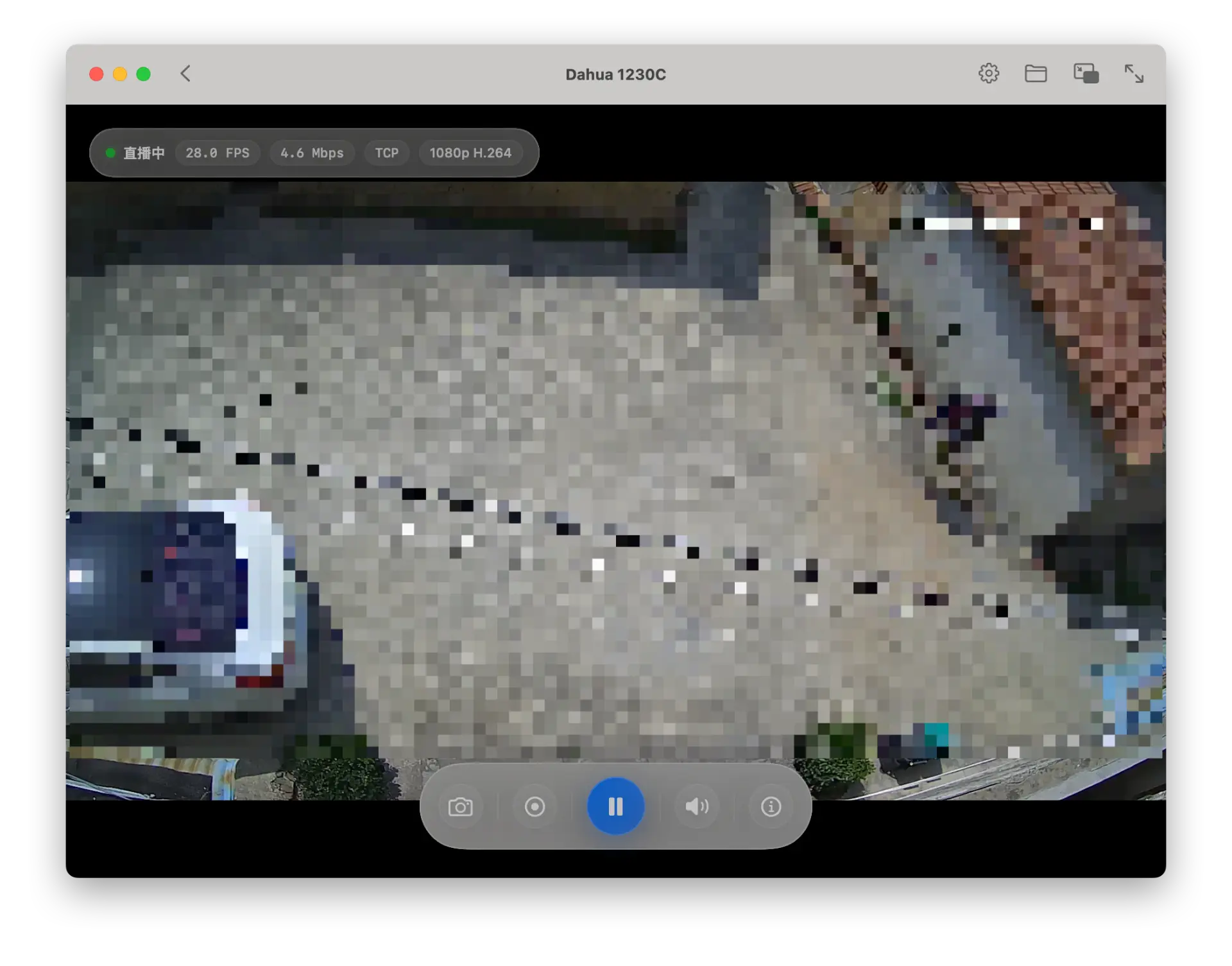Click the 1080p H.264 resolution badge
Screen dimensions: 1232x966
tap(470, 153)
